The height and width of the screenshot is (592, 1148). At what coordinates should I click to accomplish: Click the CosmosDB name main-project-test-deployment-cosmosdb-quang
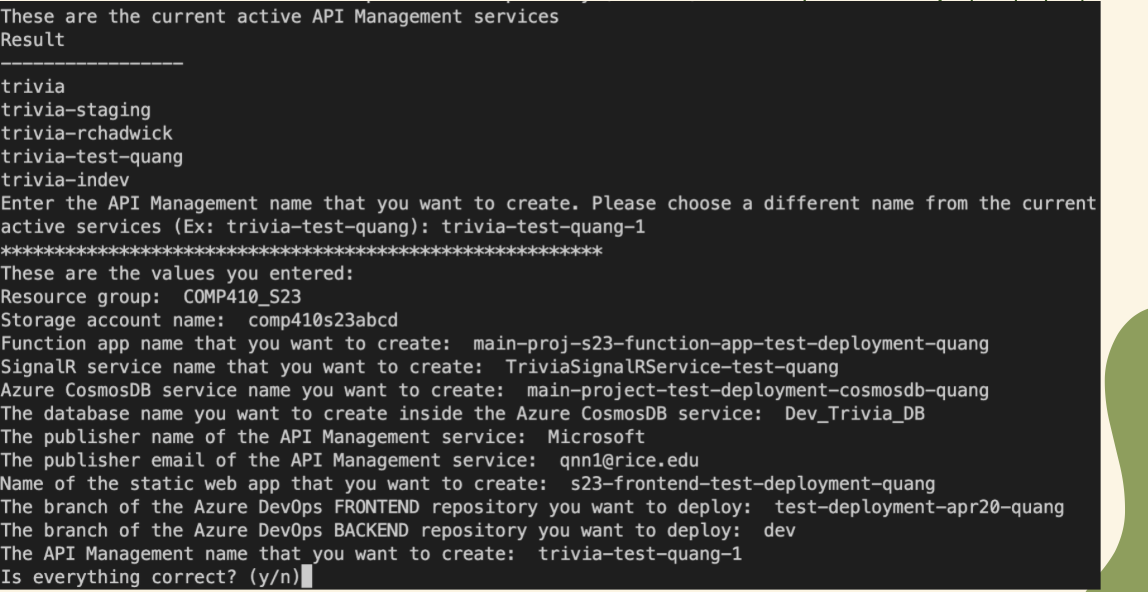pyautogui.click(x=758, y=390)
